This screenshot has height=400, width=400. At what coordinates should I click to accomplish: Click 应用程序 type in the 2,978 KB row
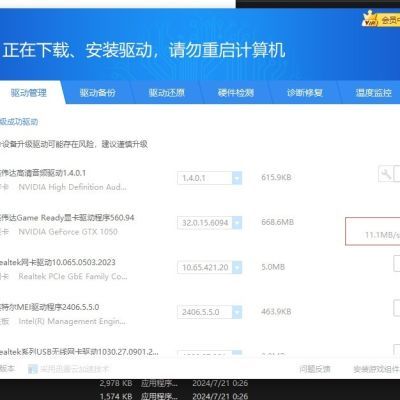tap(159, 383)
